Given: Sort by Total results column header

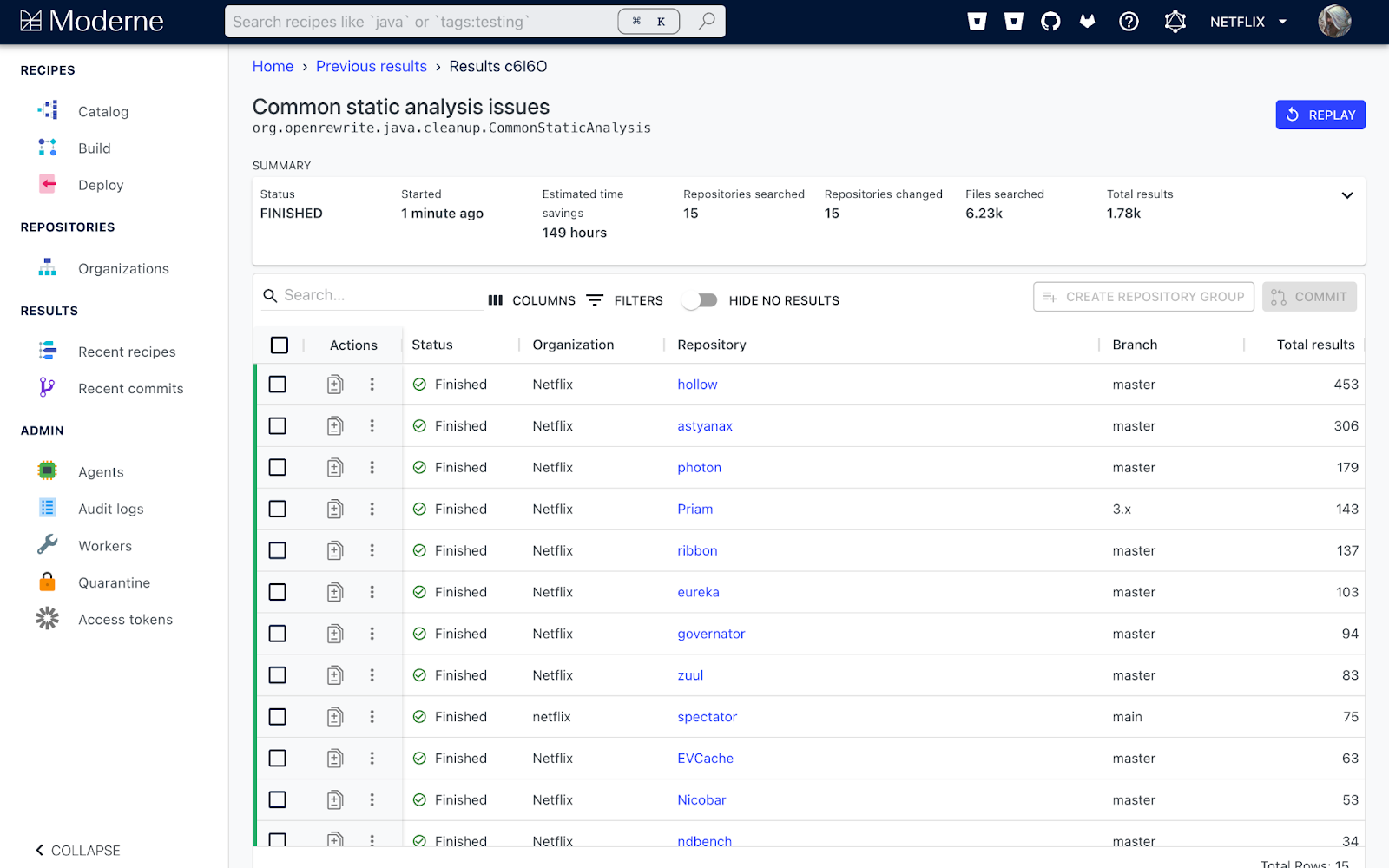Looking at the screenshot, I should point(1315,345).
